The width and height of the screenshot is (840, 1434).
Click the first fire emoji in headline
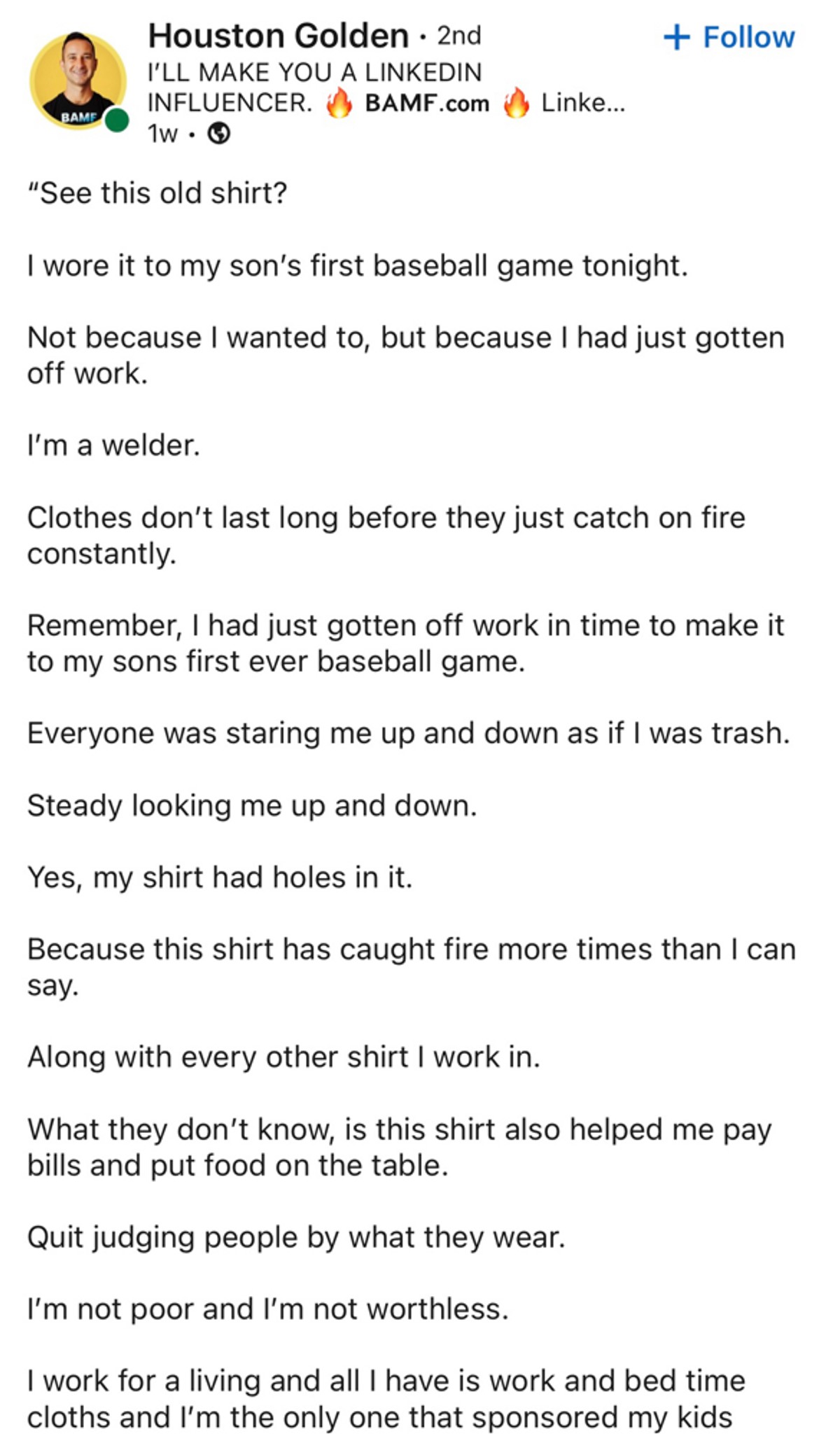[339, 103]
